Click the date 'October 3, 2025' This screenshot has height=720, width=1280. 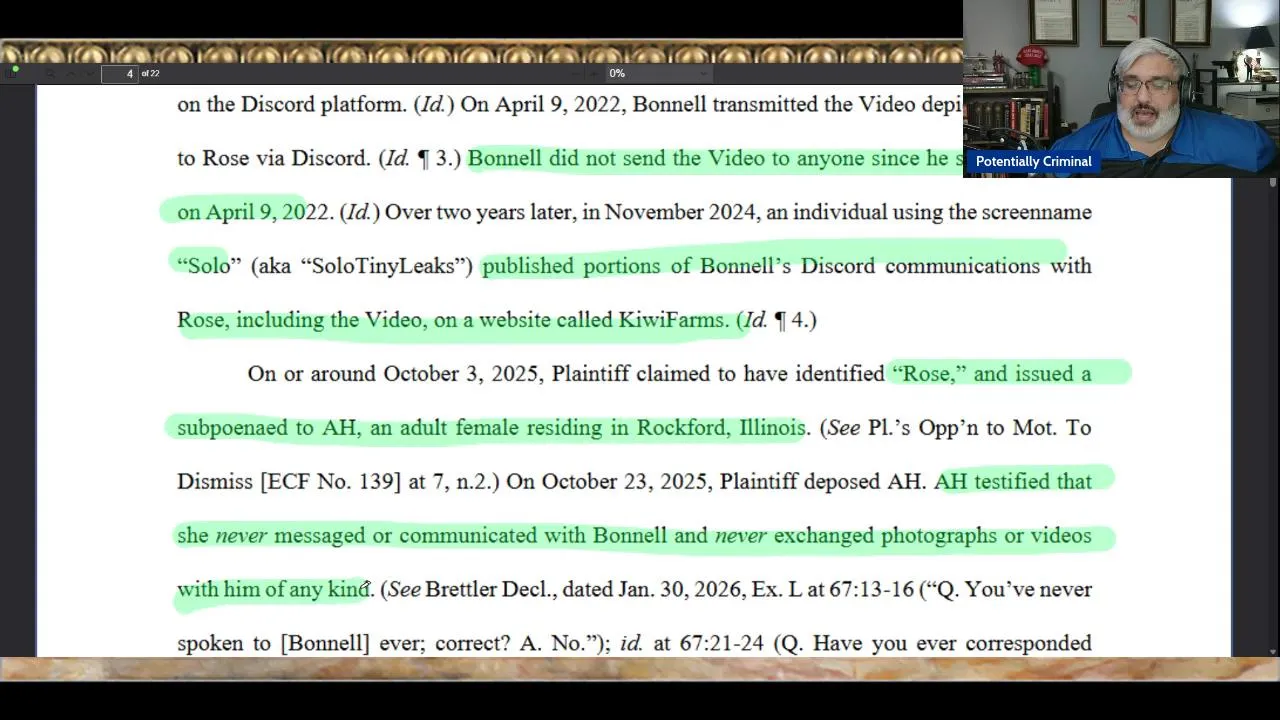464,374
